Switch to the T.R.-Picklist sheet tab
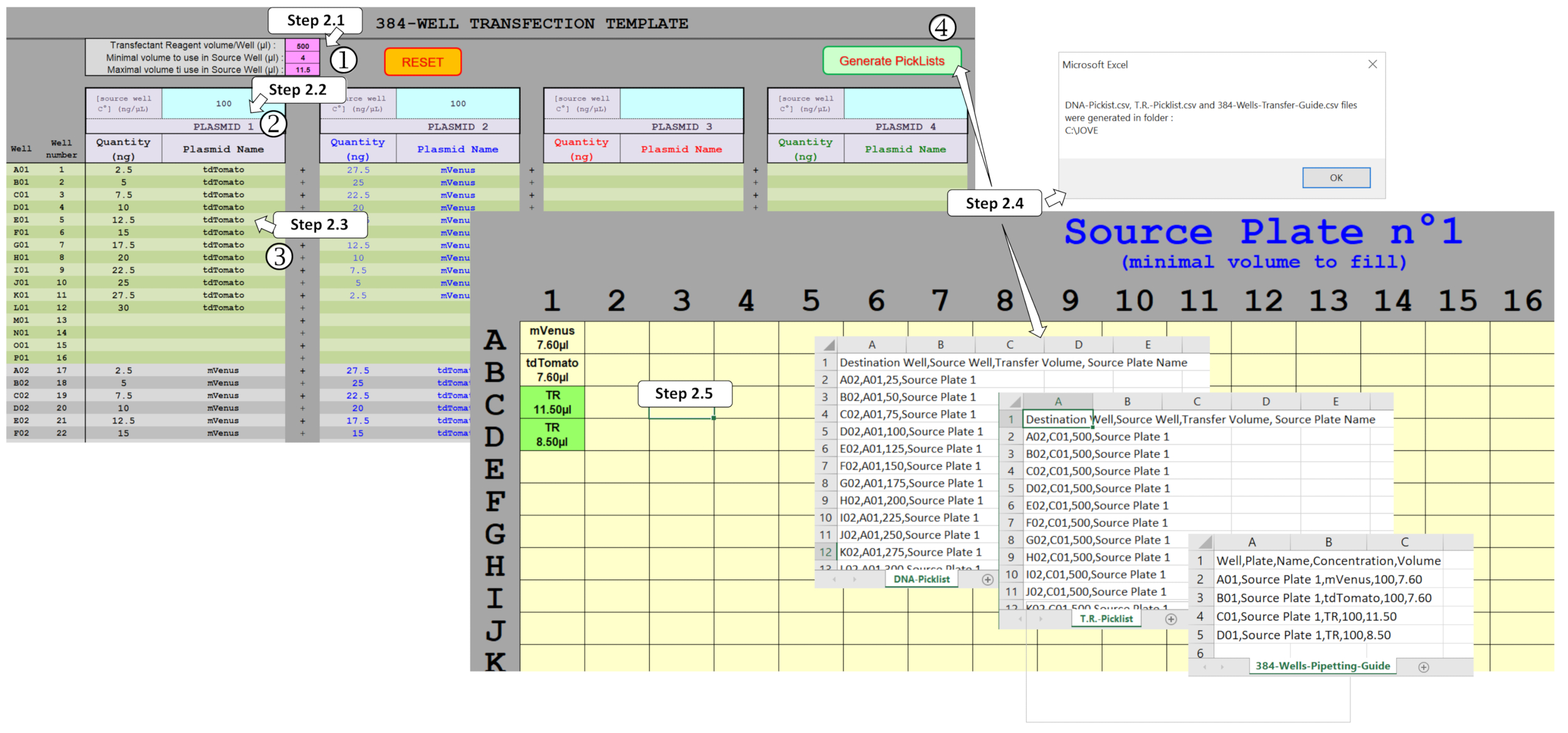Viewport: 1568px width, 733px height. pyautogui.click(x=1106, y=619)
